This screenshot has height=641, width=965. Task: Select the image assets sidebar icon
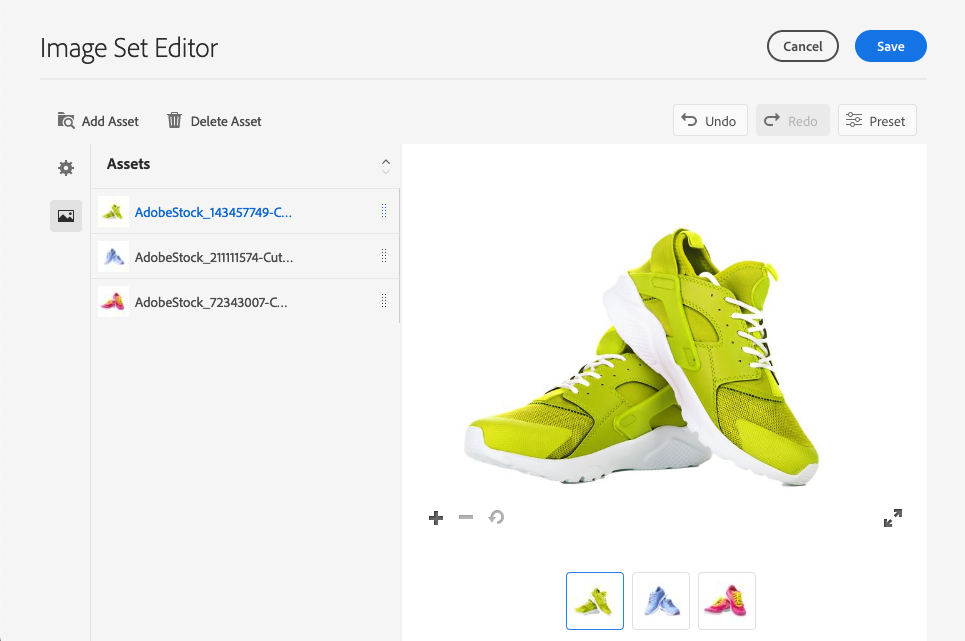pos(66,216)
